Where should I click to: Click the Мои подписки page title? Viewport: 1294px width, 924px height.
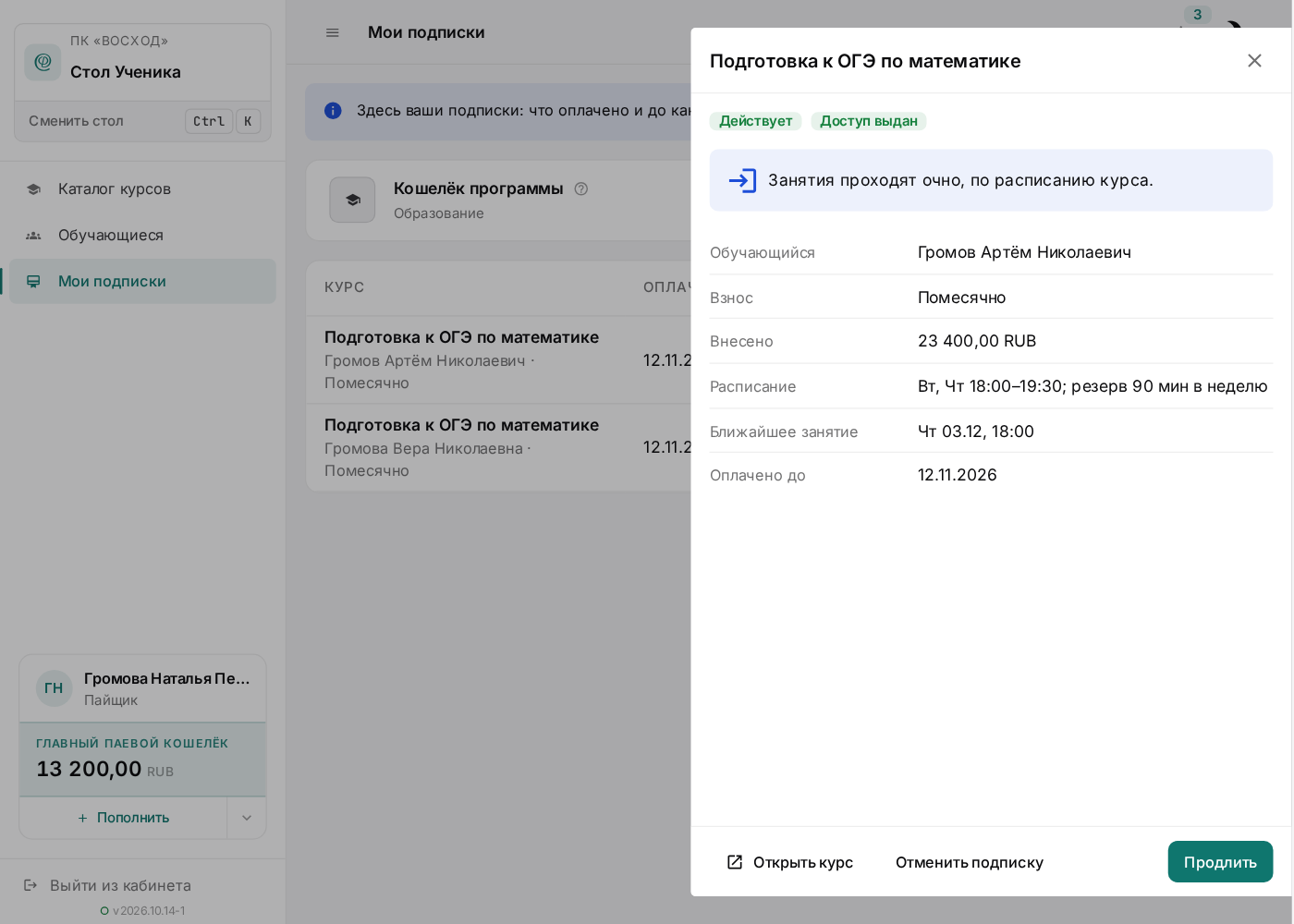click(426, 32)
